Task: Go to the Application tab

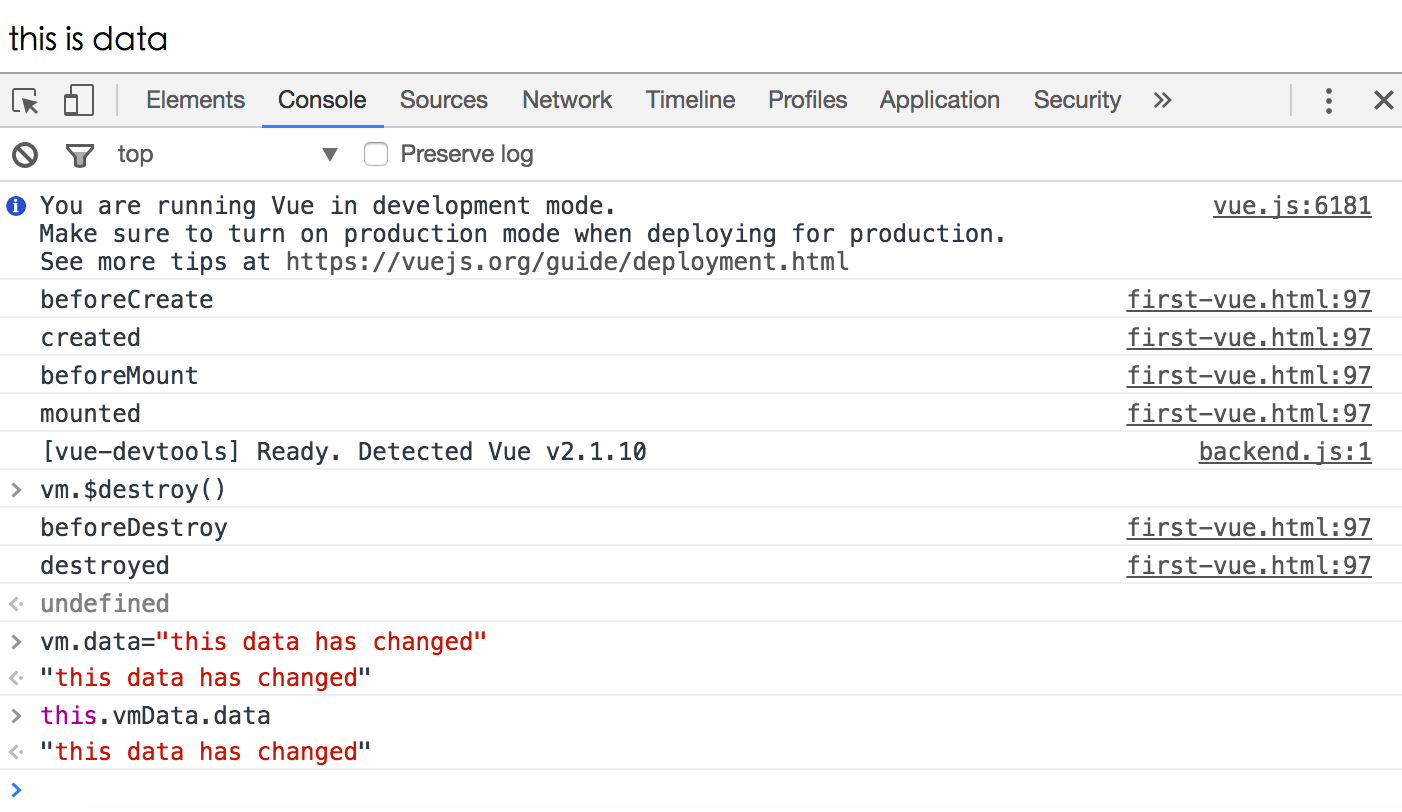Action: point(939,101)
